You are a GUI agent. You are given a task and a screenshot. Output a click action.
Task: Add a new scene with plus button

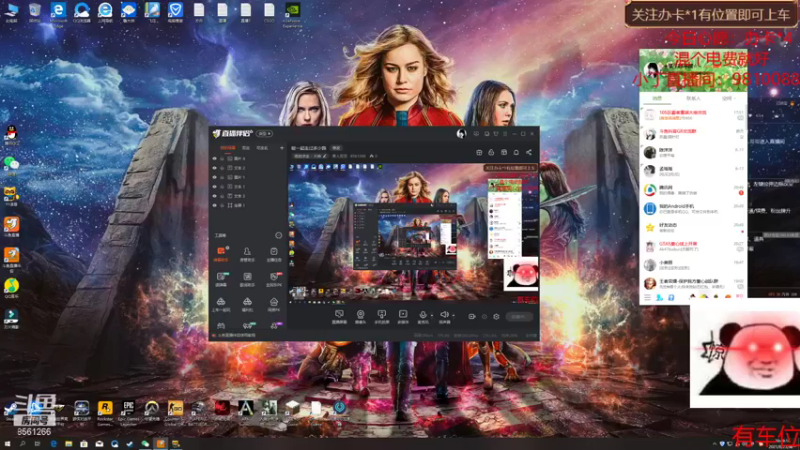point(282,148)
